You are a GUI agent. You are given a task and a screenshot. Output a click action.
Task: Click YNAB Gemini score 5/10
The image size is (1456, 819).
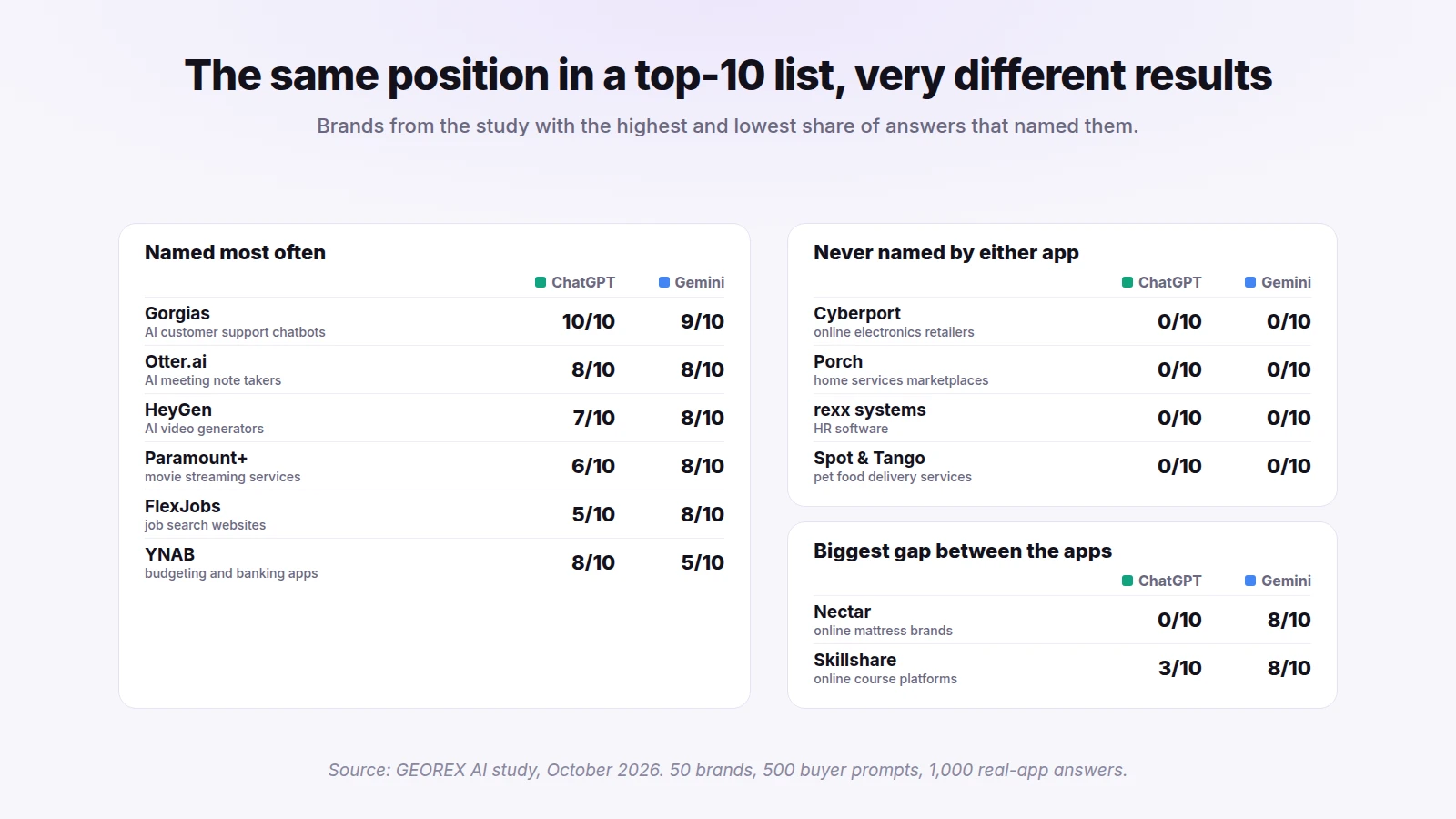(x=703, y=562)
